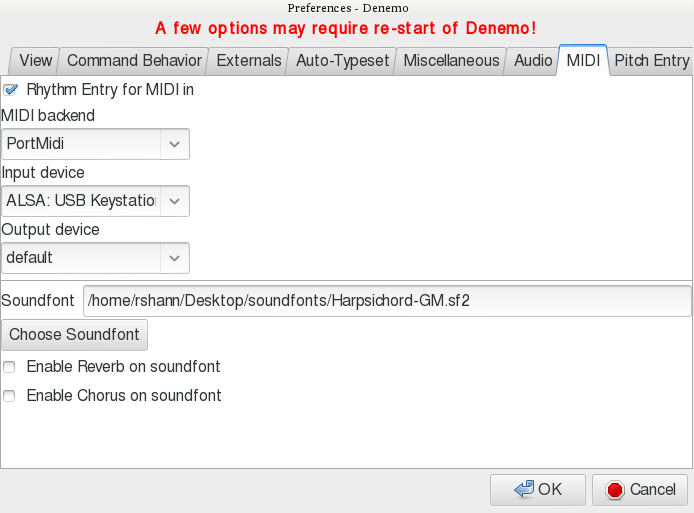The width and height of the screenshot is (694, 513).
Task: Click the Soundfont path text field
Action: (x=387, y=301)
